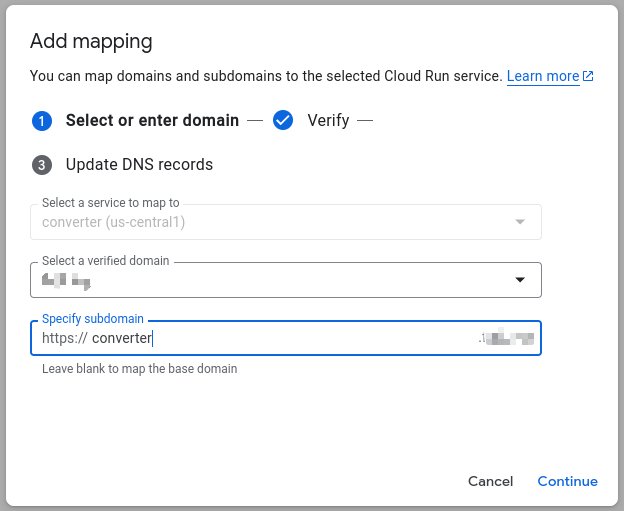Go to the Verify step label
The image size is (624, 511).
click(x=328, y=121)
